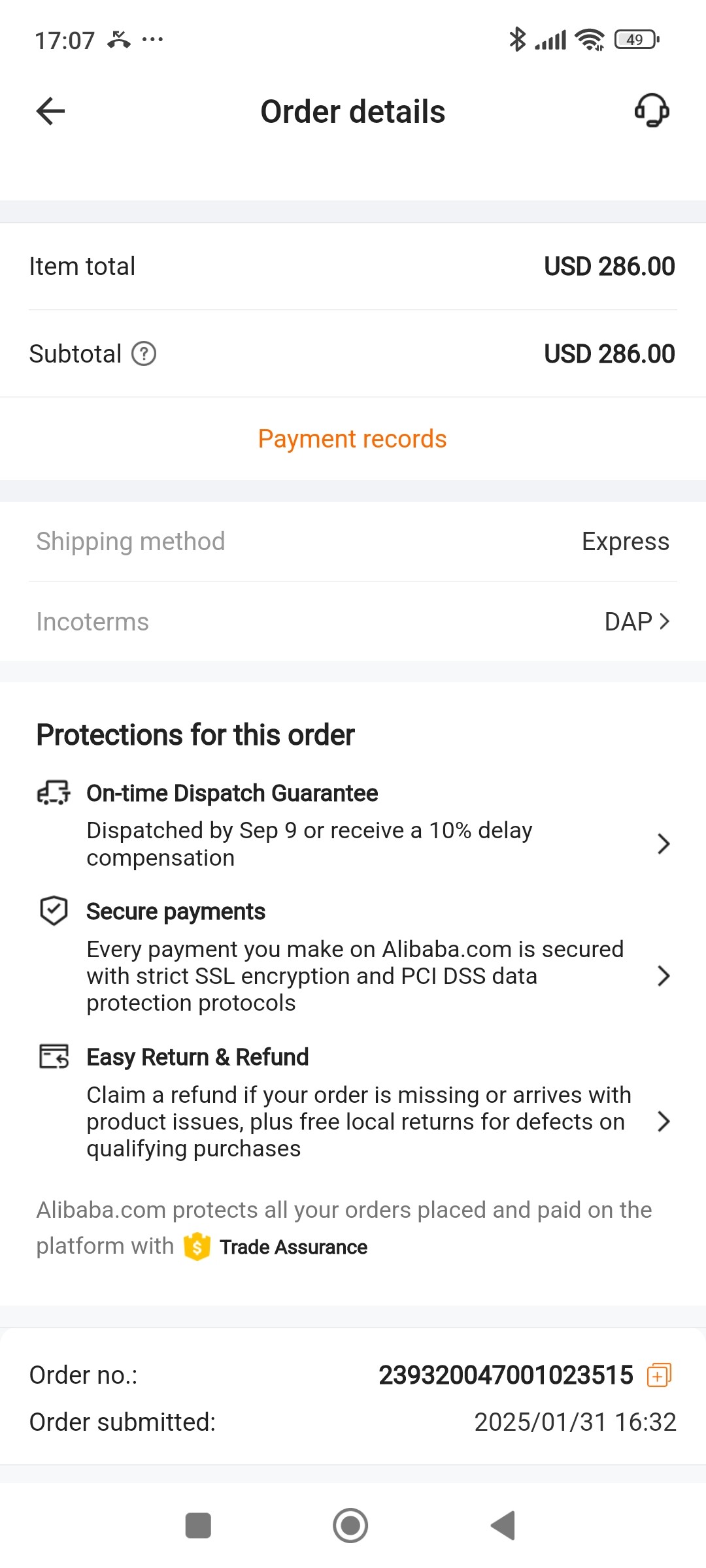The width and height of the screenshot is (706, 1568).
Task: Tap the Trade Assurance label
Action: tap(294, 1247)
